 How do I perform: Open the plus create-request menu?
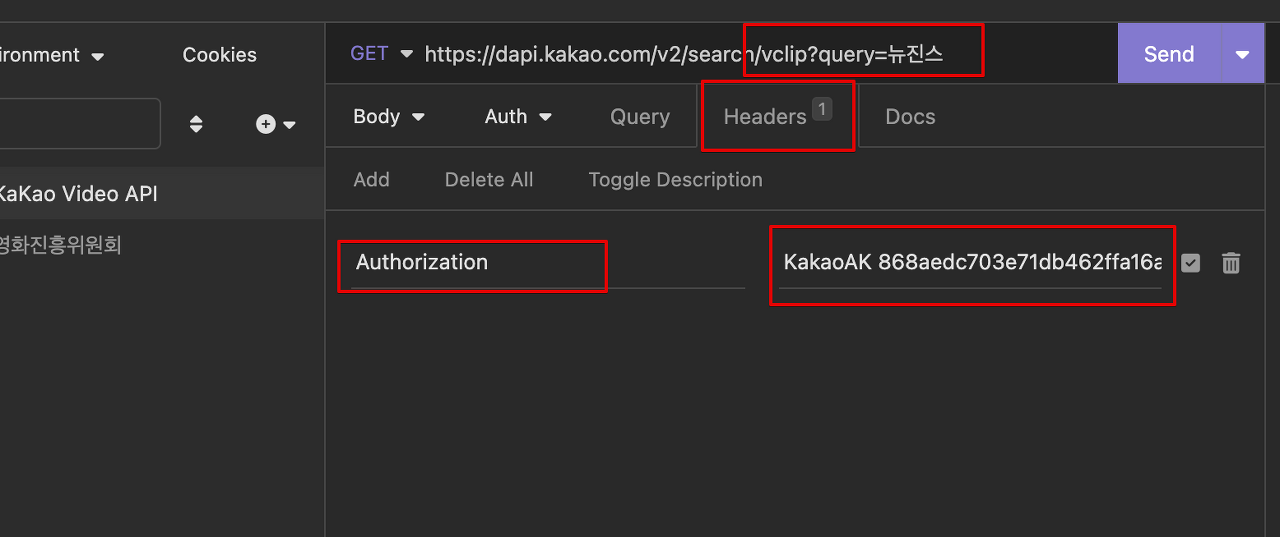tap(275, 124)
